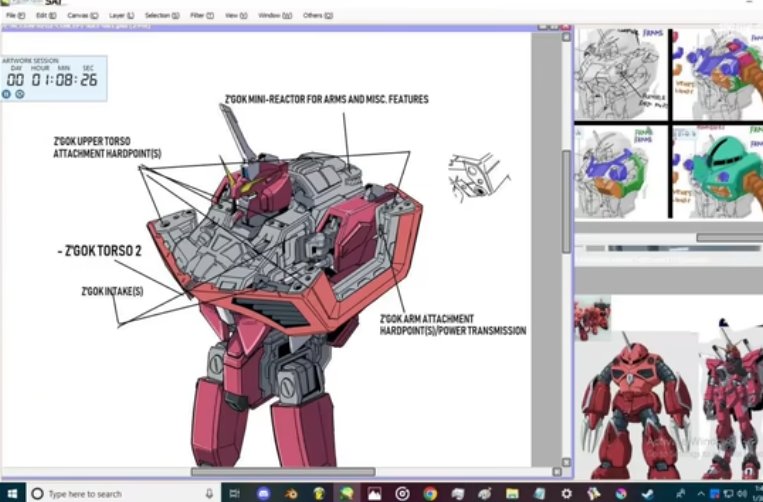Select the teal dome head sketch thumbnail

coord(718,171)
